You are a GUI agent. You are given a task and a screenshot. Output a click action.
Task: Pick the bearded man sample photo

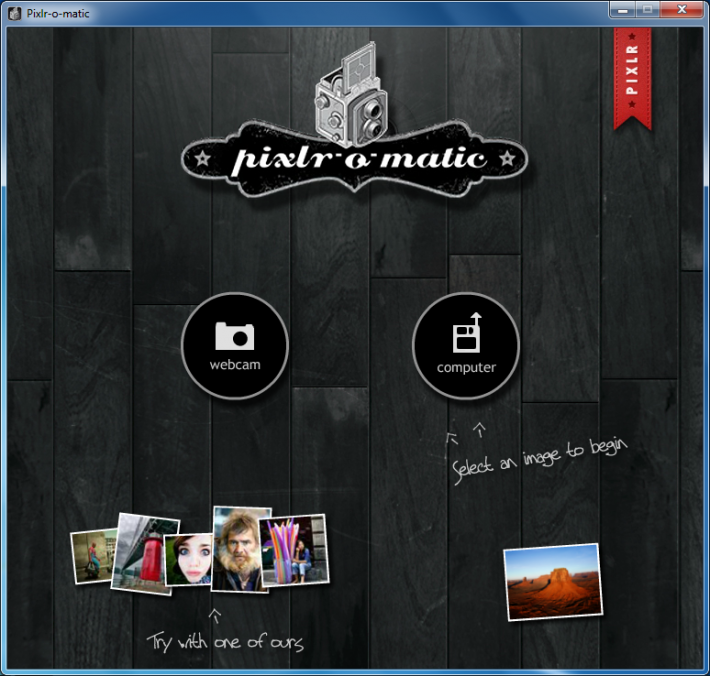point(239,549)
